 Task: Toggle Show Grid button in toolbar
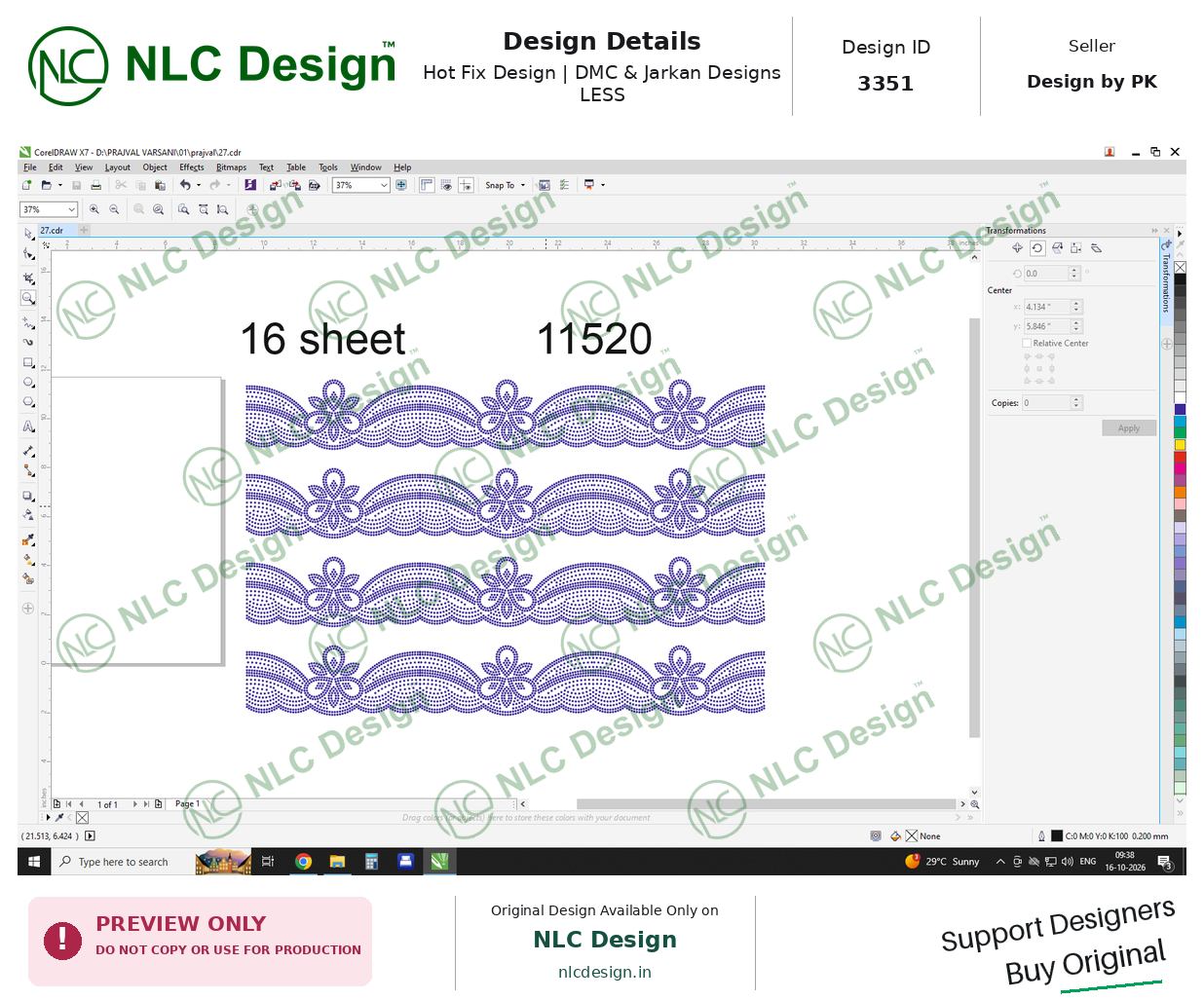tap(446, 185)
